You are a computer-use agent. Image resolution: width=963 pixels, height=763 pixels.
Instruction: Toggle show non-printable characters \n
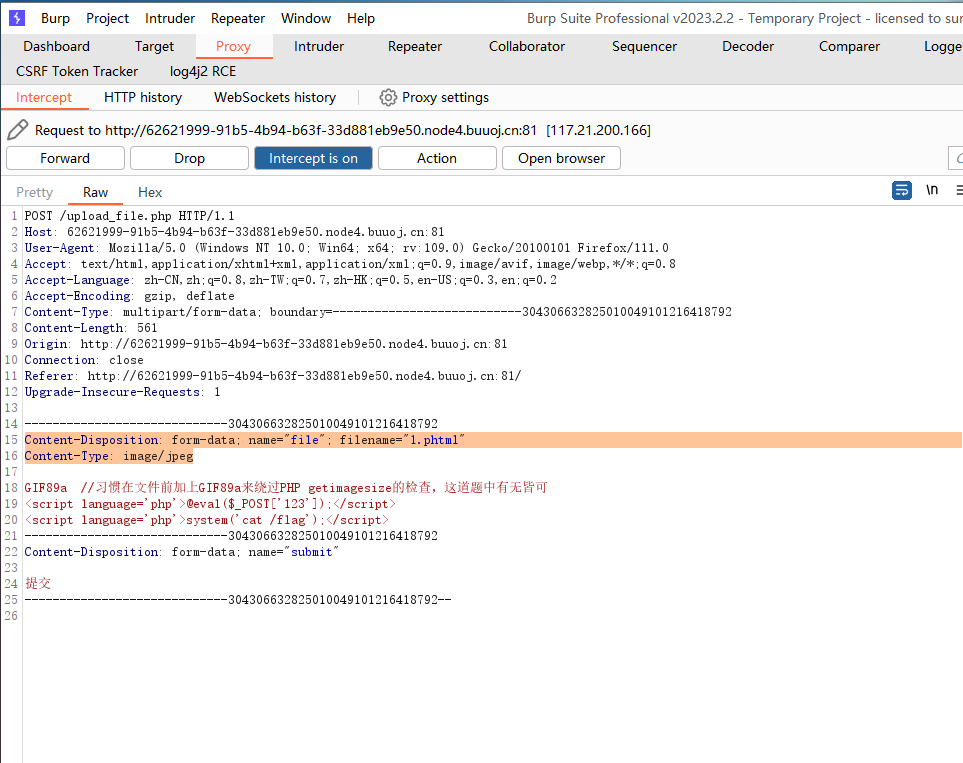(x=932, y=190)
